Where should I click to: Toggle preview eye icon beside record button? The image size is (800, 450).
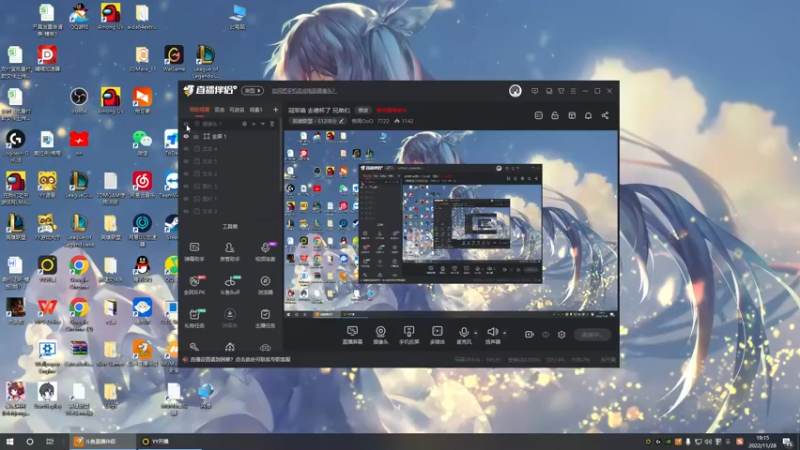click(545, 335)
